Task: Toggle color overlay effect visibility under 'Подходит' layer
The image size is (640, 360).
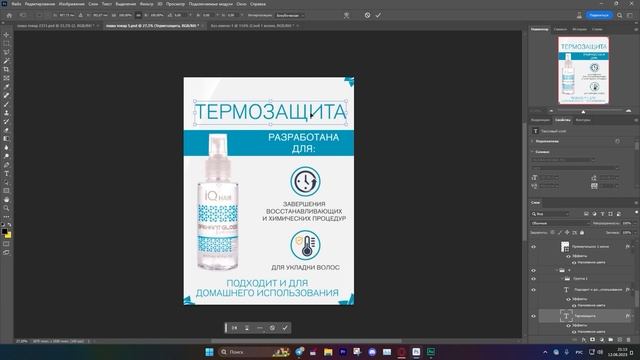Action: (574, 305)
